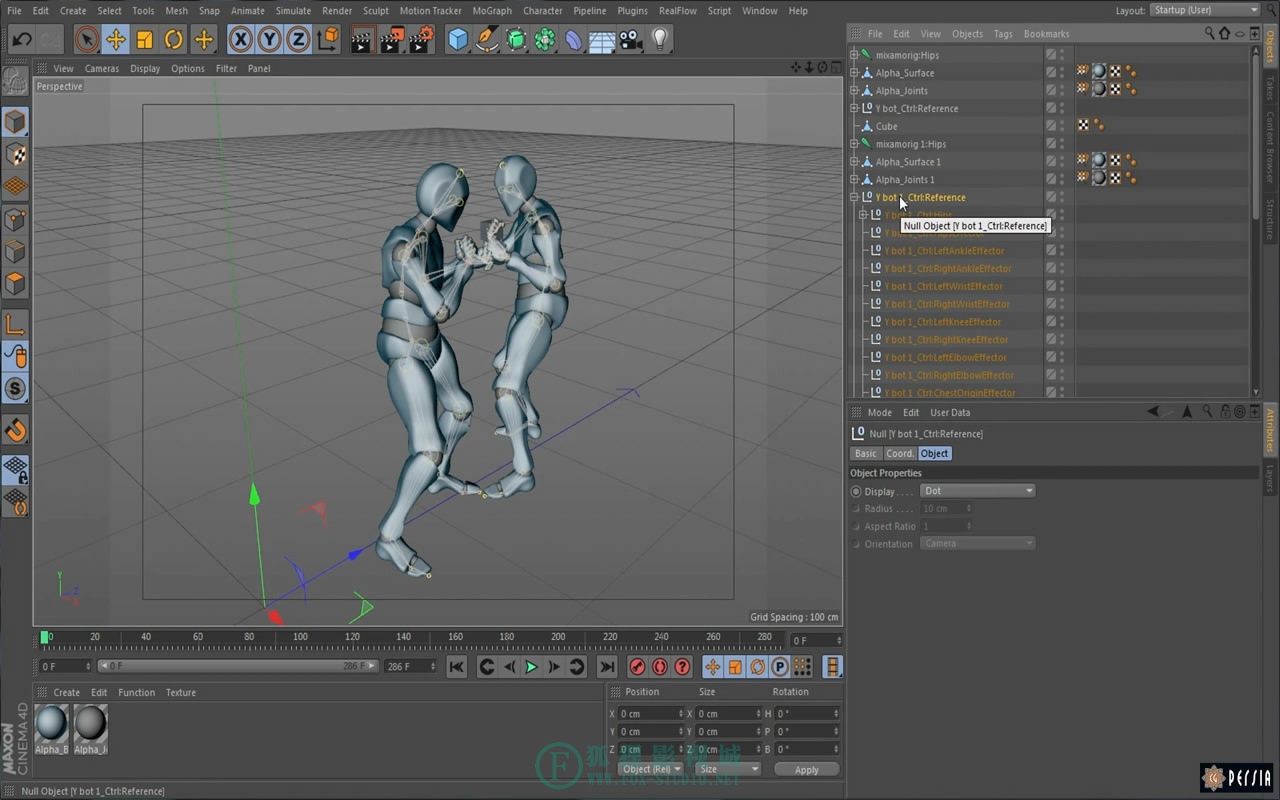Screen dimensions: 1280x800
Task: Activate the Scale tool in top toolbar
Action: point(145,40)
